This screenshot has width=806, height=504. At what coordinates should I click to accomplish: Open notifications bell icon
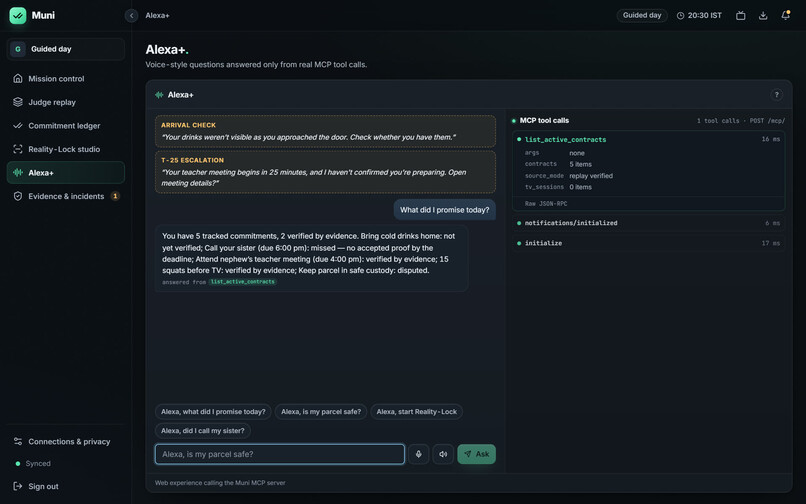[785, 15]
